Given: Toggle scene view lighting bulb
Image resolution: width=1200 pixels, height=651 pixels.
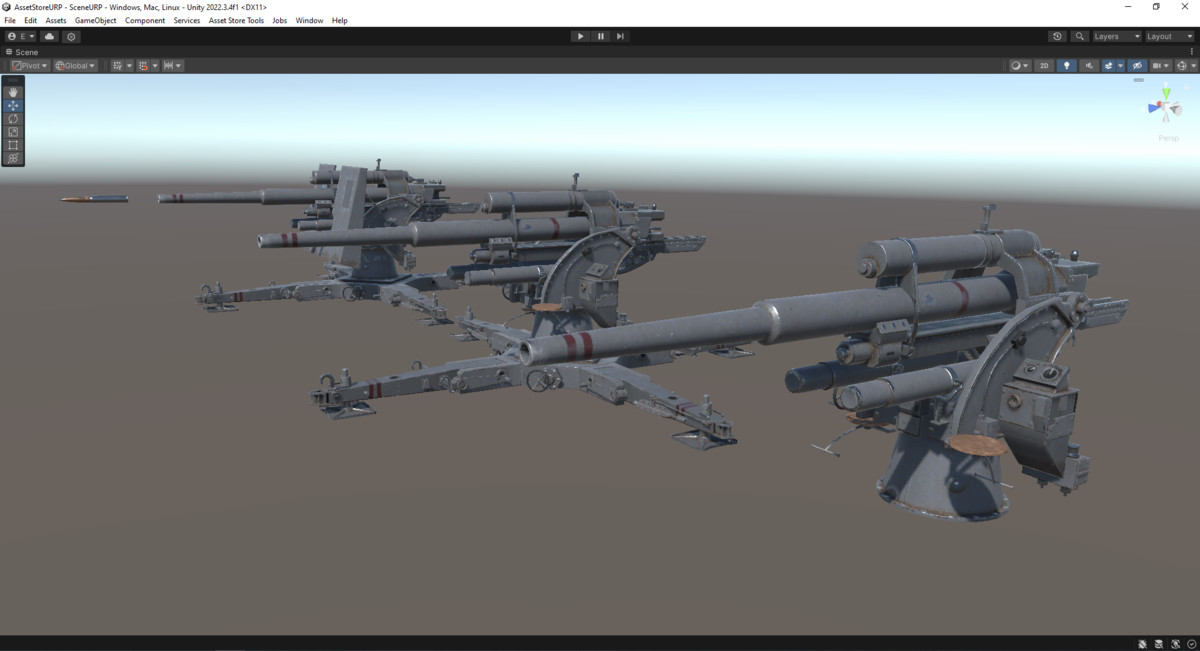Looking at the screenshot, I should 1067,65.
